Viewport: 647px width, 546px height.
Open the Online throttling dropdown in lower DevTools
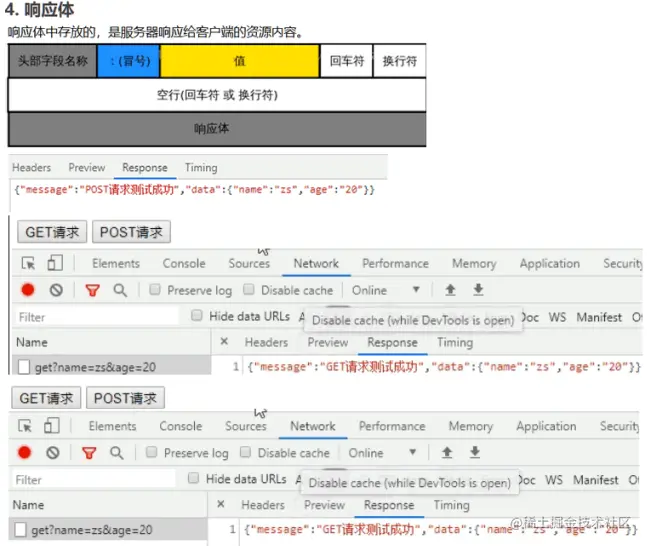coord(382,453)
